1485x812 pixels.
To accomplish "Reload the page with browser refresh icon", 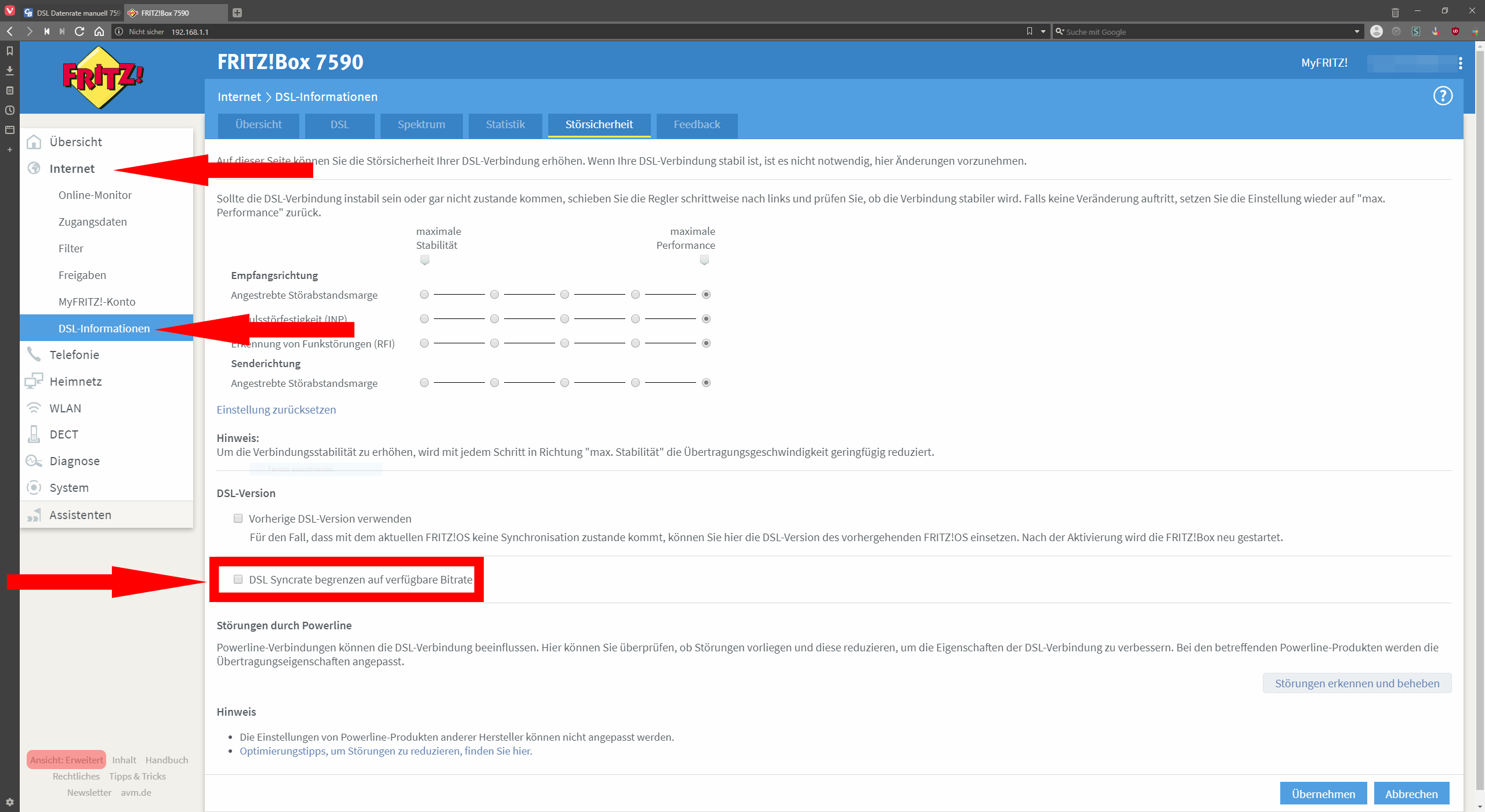I will tap(79, 31).
